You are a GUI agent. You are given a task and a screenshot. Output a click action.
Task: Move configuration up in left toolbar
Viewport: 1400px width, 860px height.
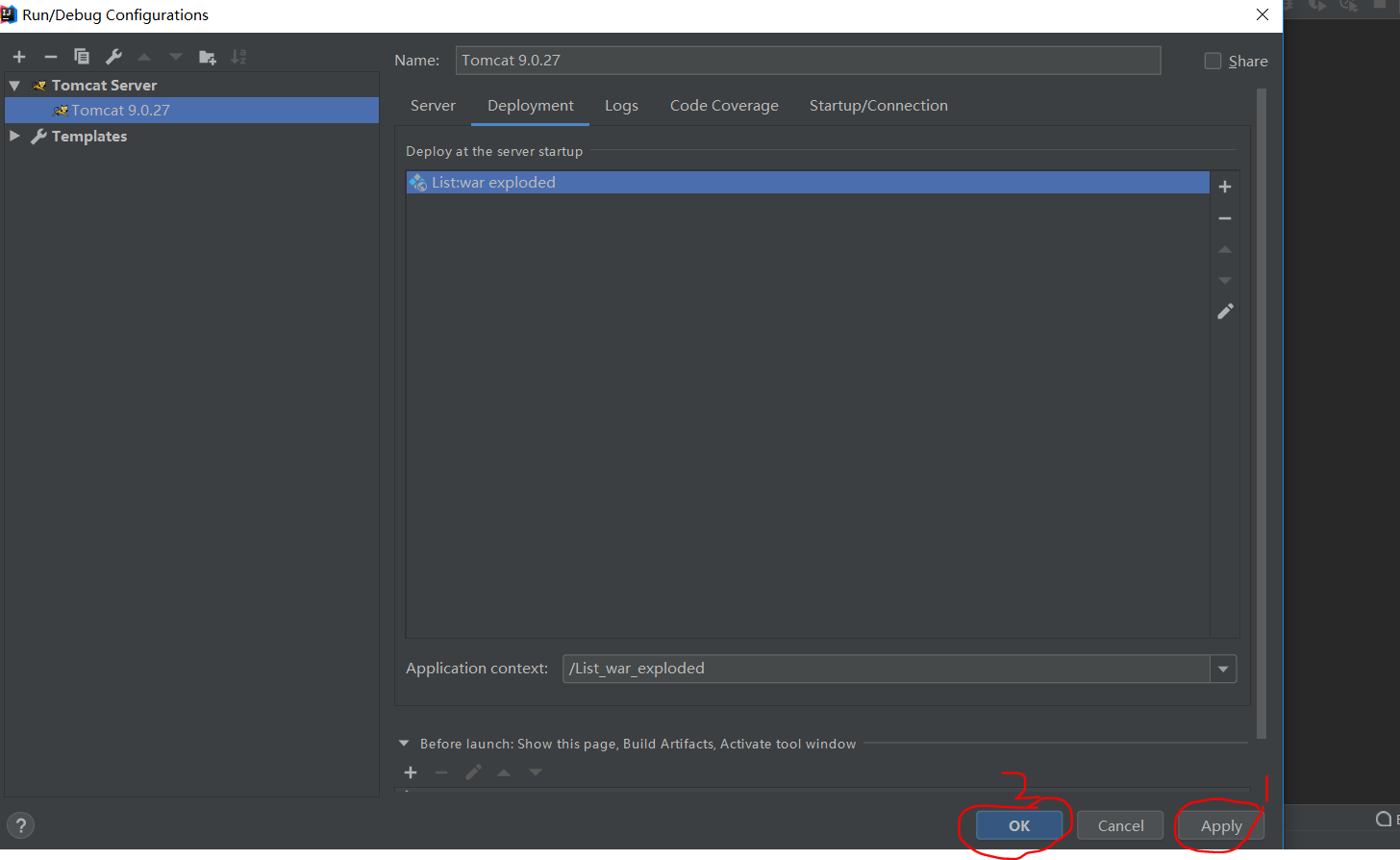tap(144, 57)
